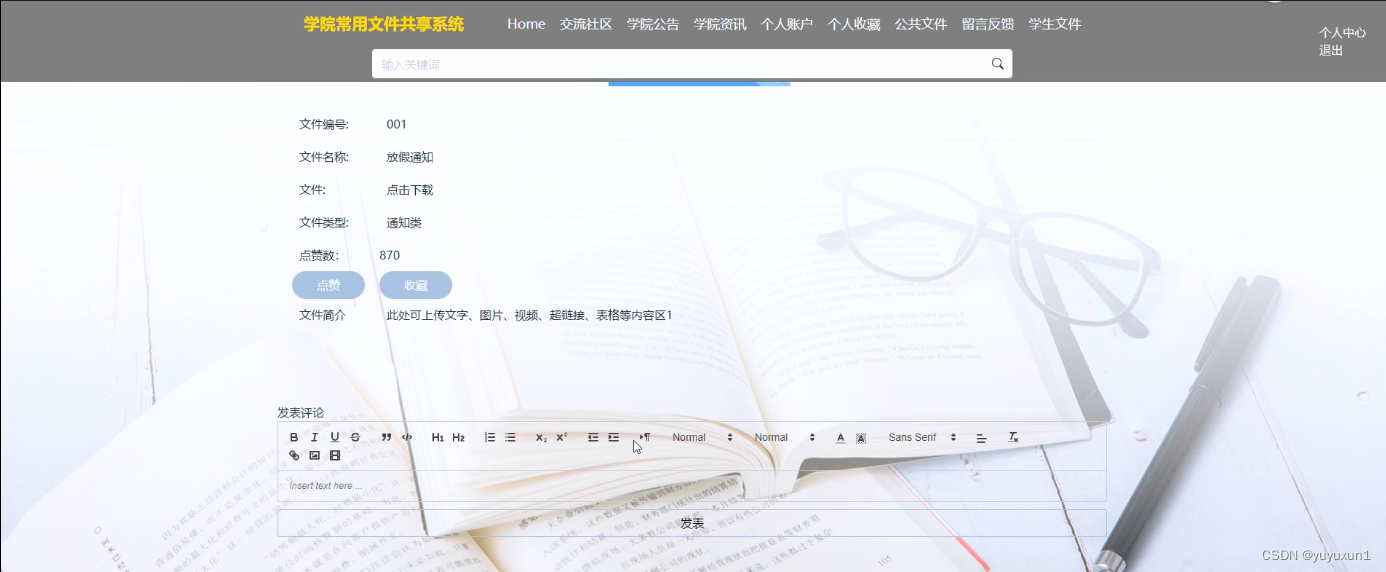Image resolution: width=1386 pixels, height=572 pixels.
Task: Open the 公共文件 menu item
Action: (x=921, y=24)
